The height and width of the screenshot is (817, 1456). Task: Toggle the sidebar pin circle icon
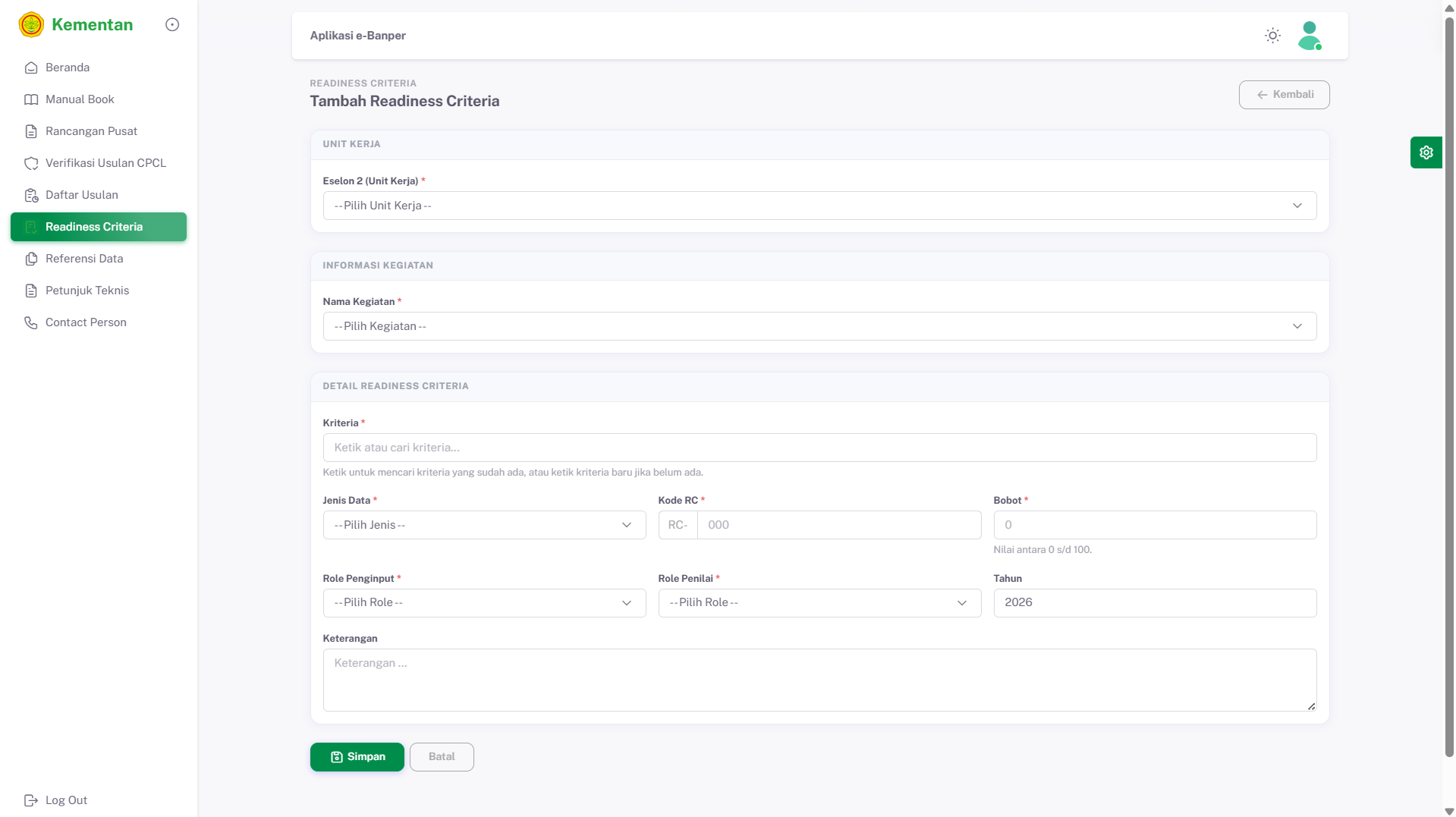click(172, 25)
